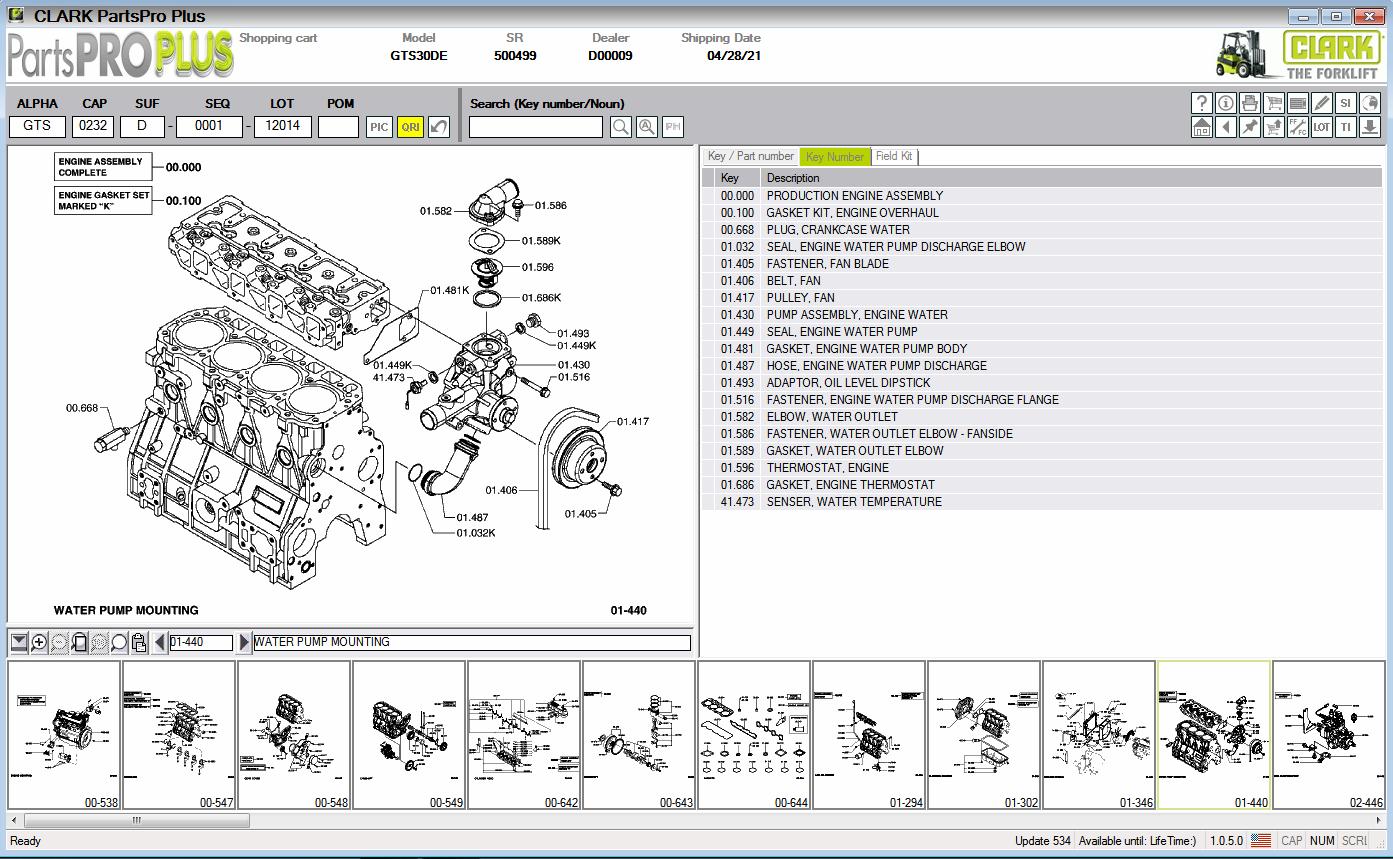Click the magnifier search icon
The height and width of the screenshot is (859, 1393).
[621, 127]
